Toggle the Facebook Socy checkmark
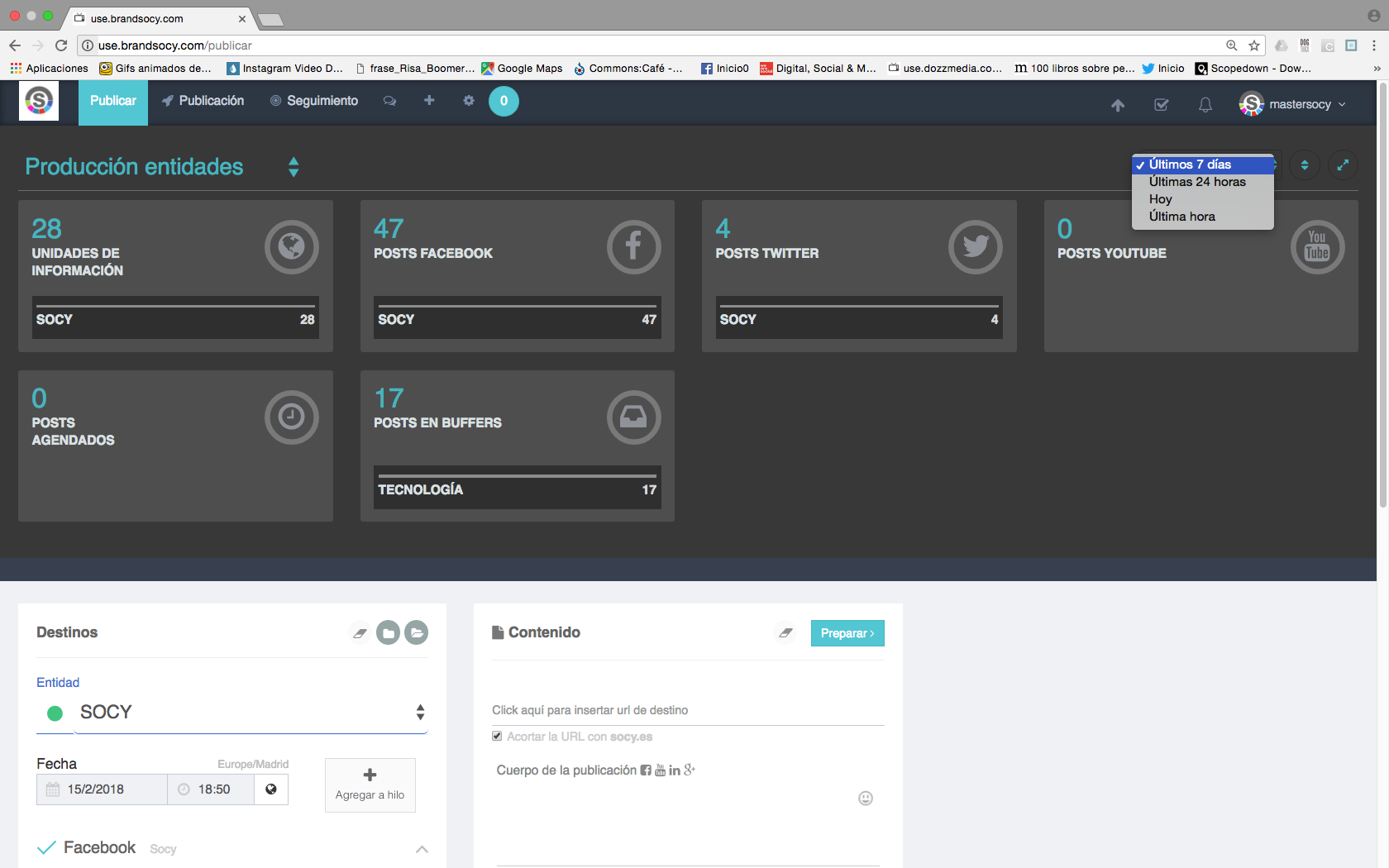The image size is (1389, 868). click(47, 847)
